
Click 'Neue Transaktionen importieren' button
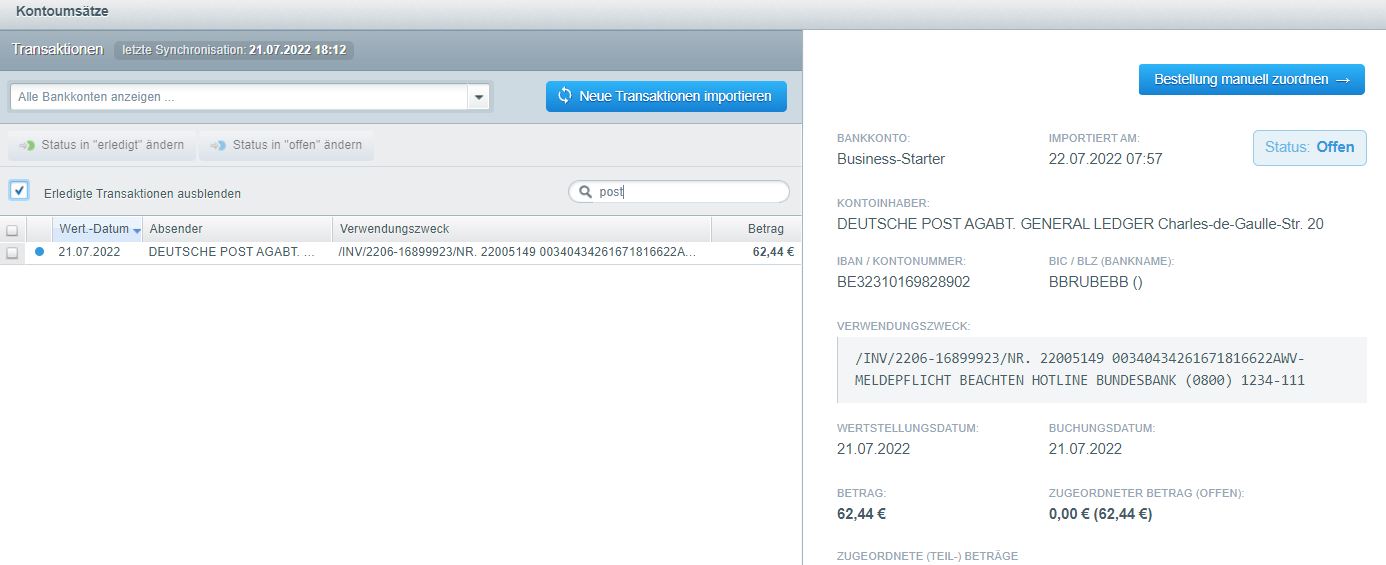(666, 96)
